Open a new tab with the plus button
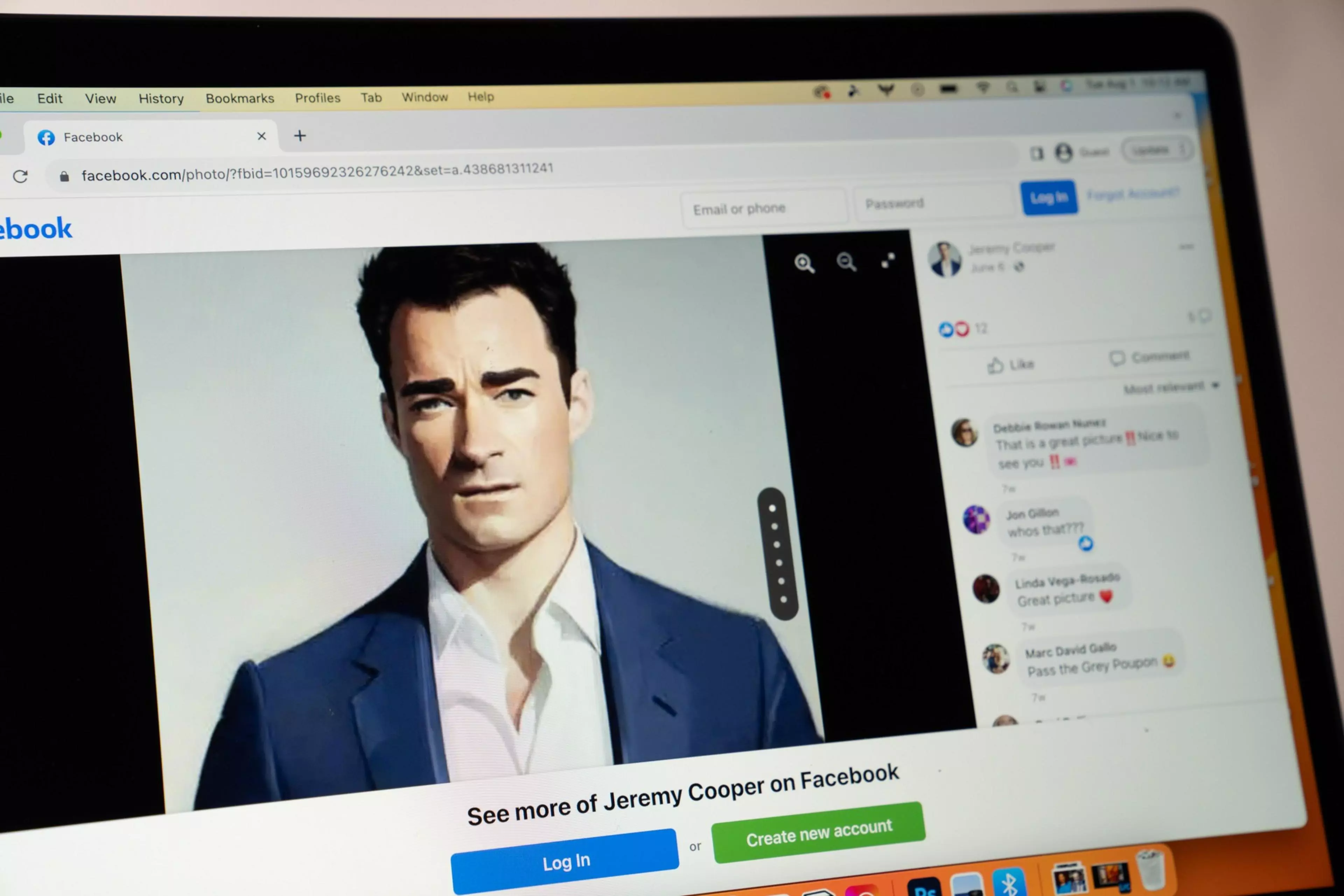This screenshot has height=896, width=1344. [300, 136]
